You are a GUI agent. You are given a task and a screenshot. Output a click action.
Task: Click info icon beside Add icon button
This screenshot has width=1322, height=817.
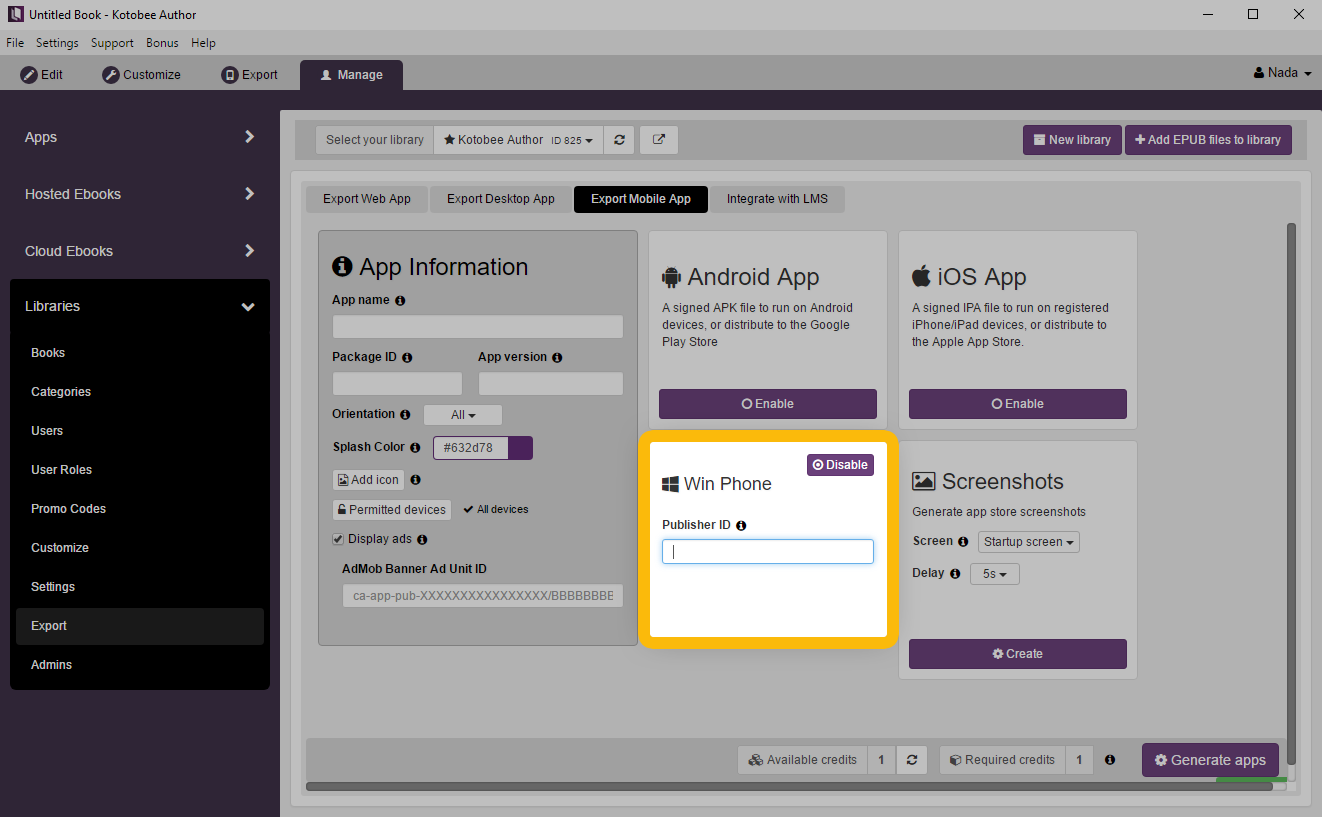click(x=415, y=480)
